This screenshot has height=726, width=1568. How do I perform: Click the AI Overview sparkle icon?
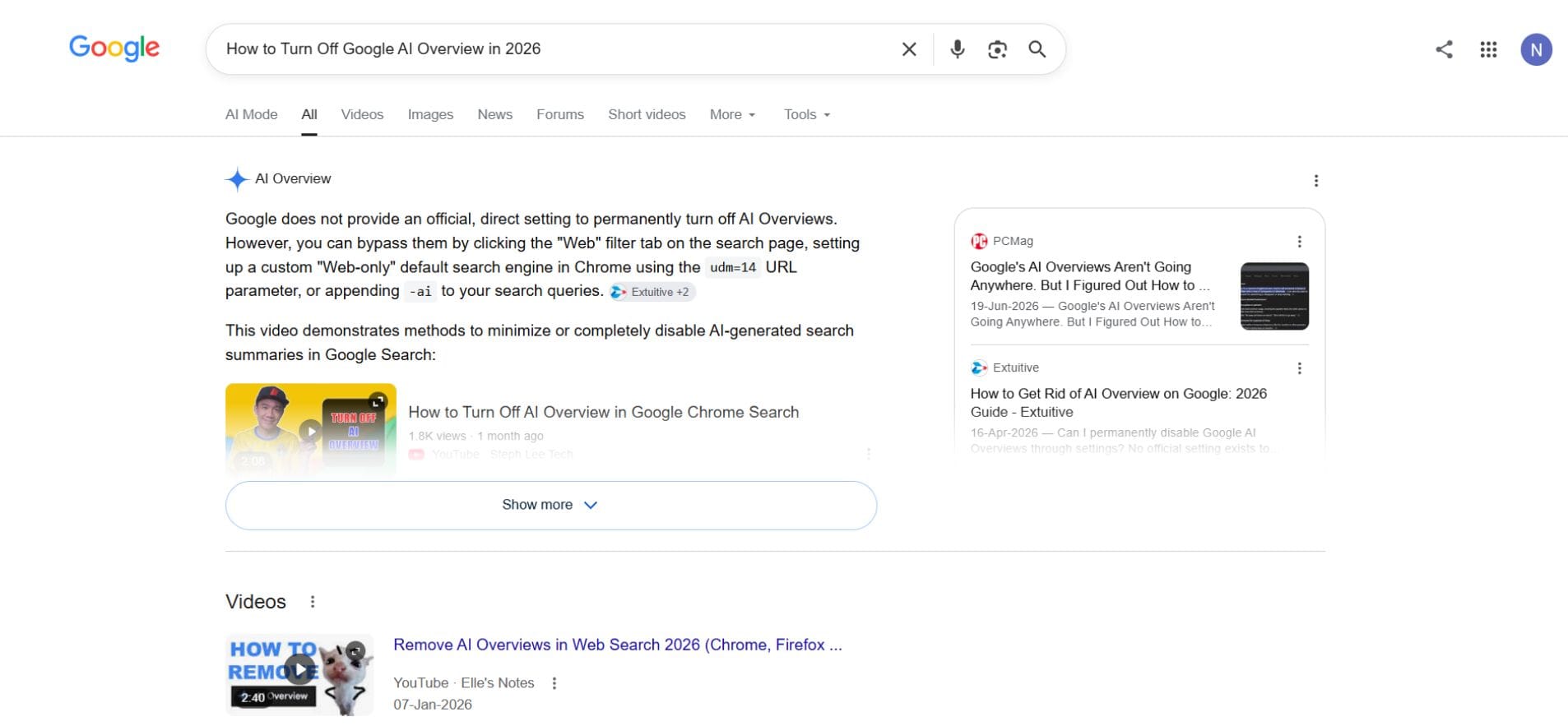(x=237, y=179)
